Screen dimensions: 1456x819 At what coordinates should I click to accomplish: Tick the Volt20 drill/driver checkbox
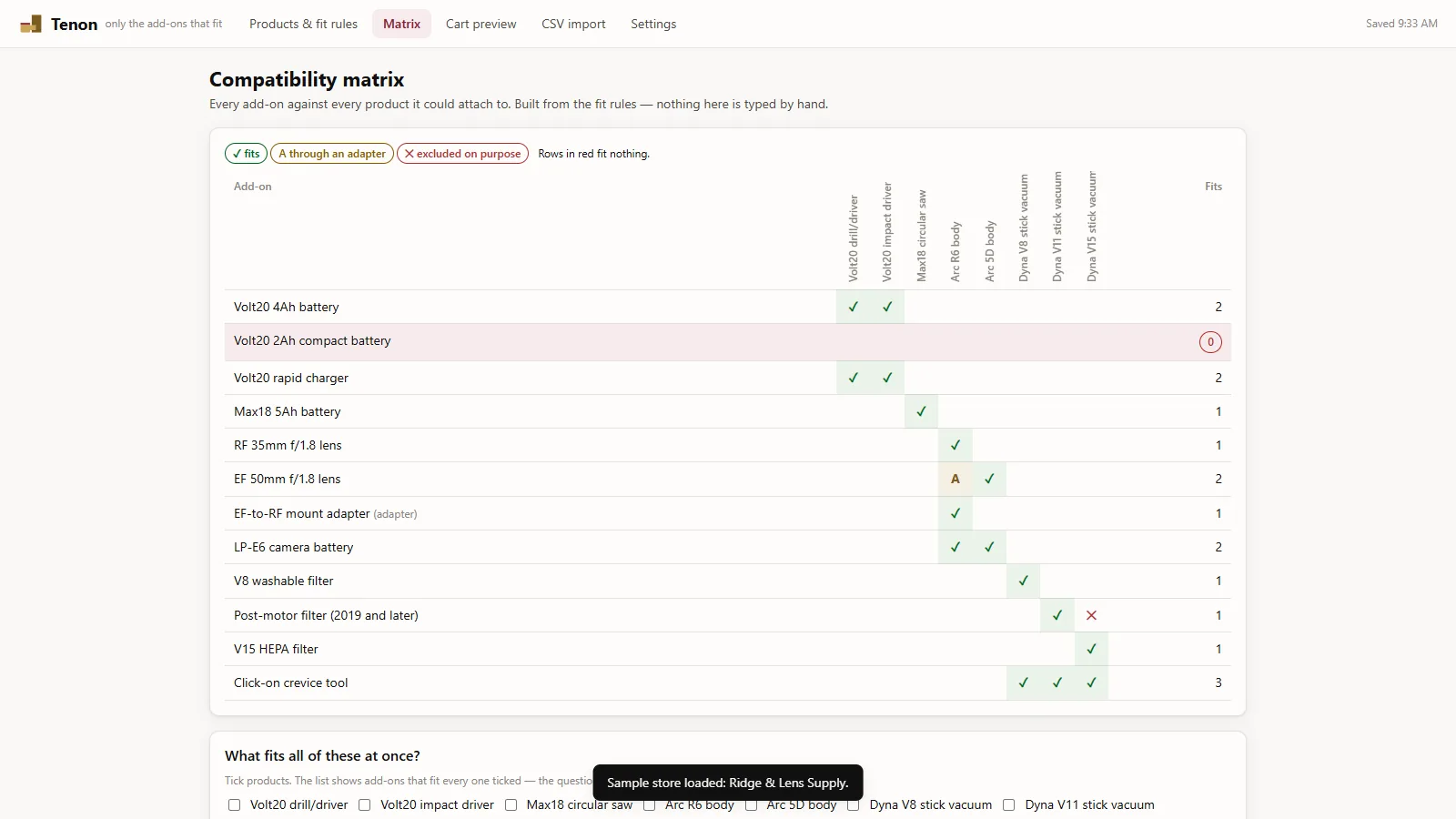[x=235, y=805]
